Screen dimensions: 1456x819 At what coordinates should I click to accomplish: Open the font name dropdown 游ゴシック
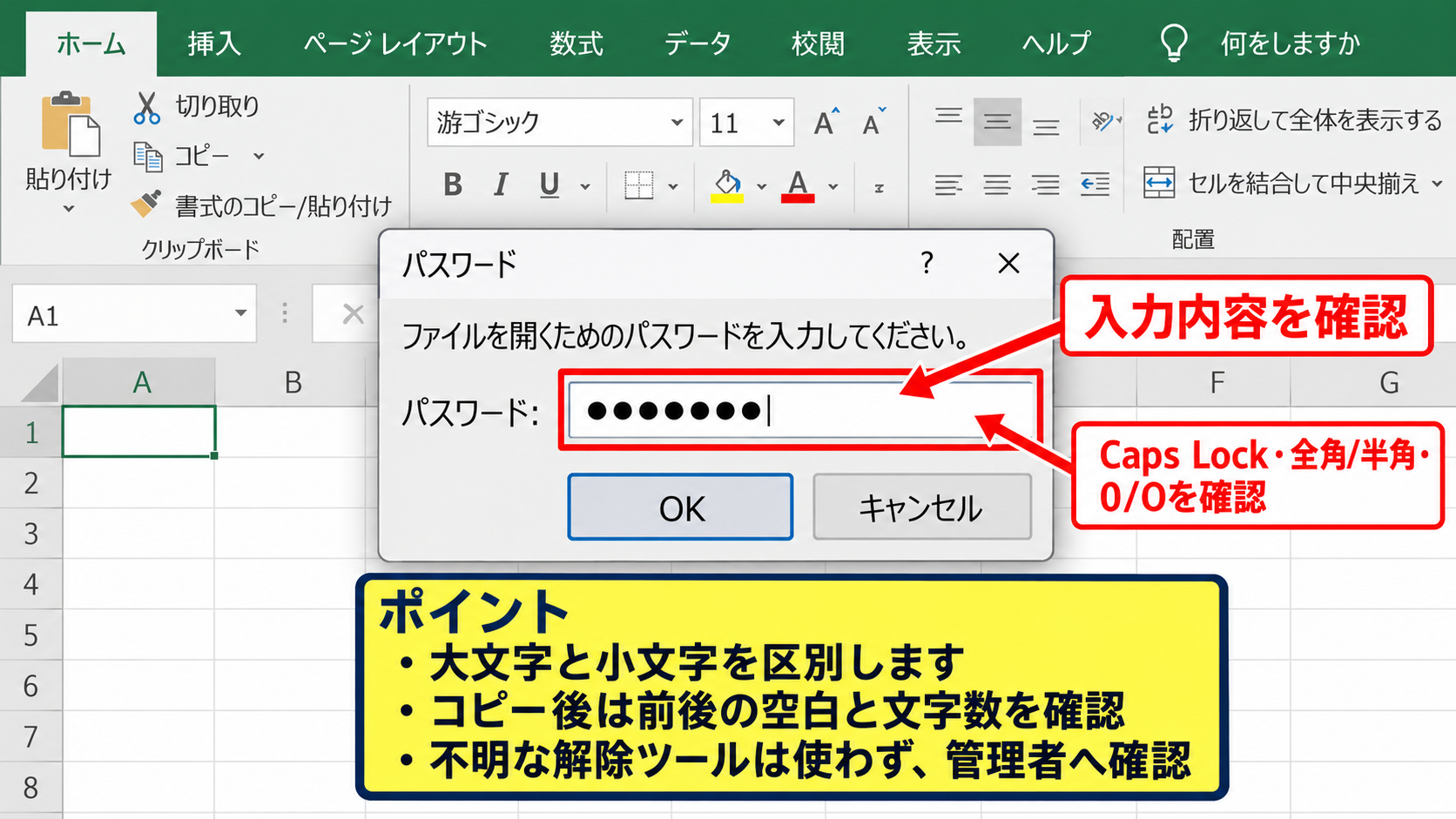677,123
